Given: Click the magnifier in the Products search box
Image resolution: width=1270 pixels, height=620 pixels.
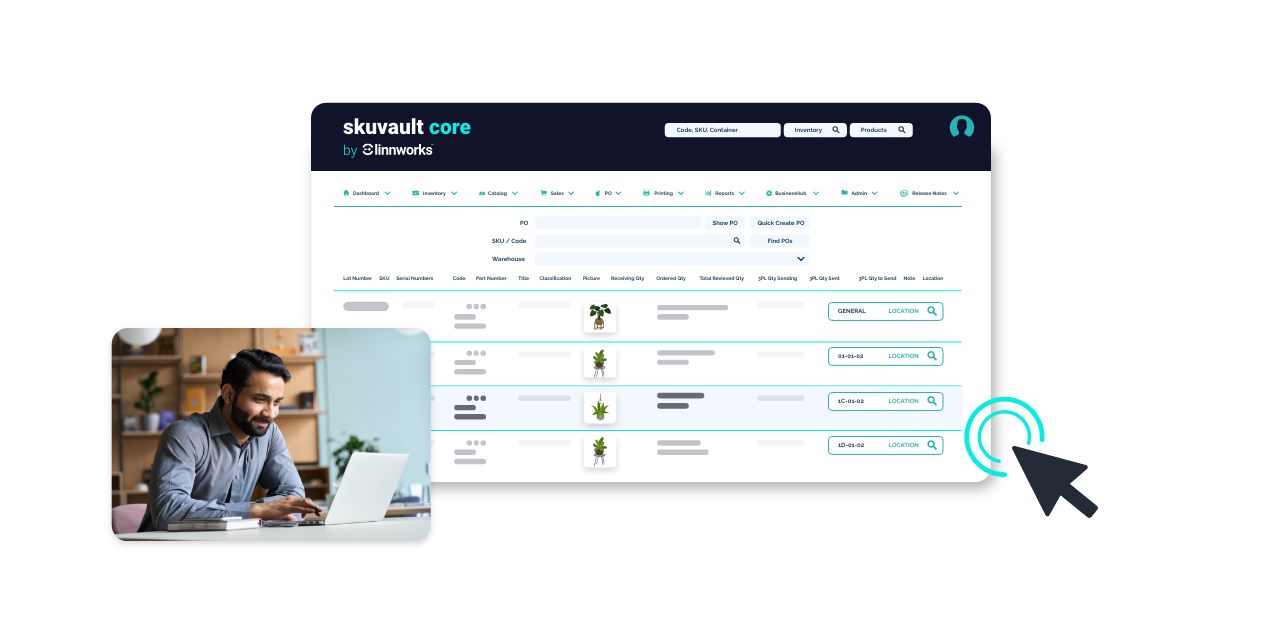Looking at the screenshot, I should [x=901, y=130].
